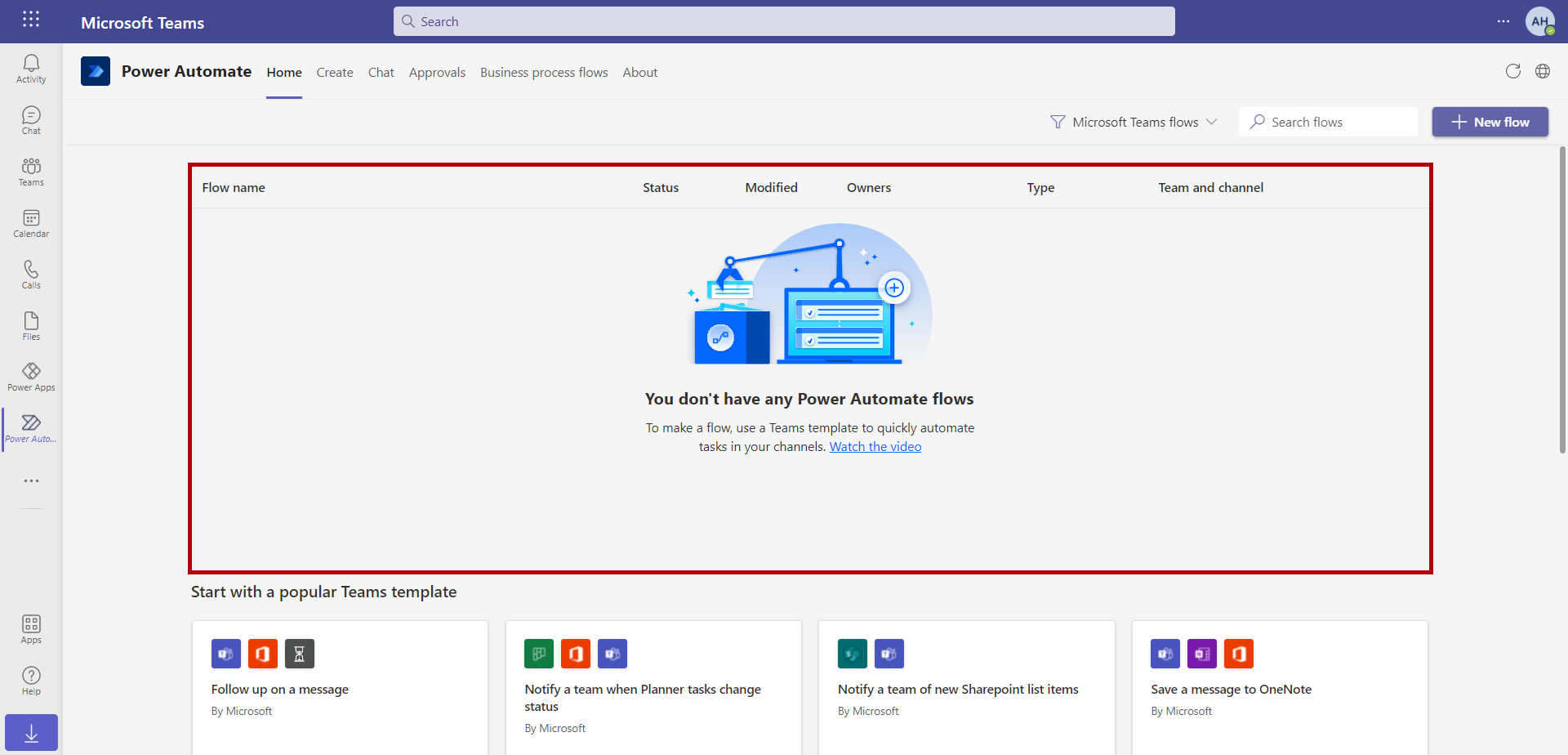Open Power Apps in the left rail

[31, 377]
